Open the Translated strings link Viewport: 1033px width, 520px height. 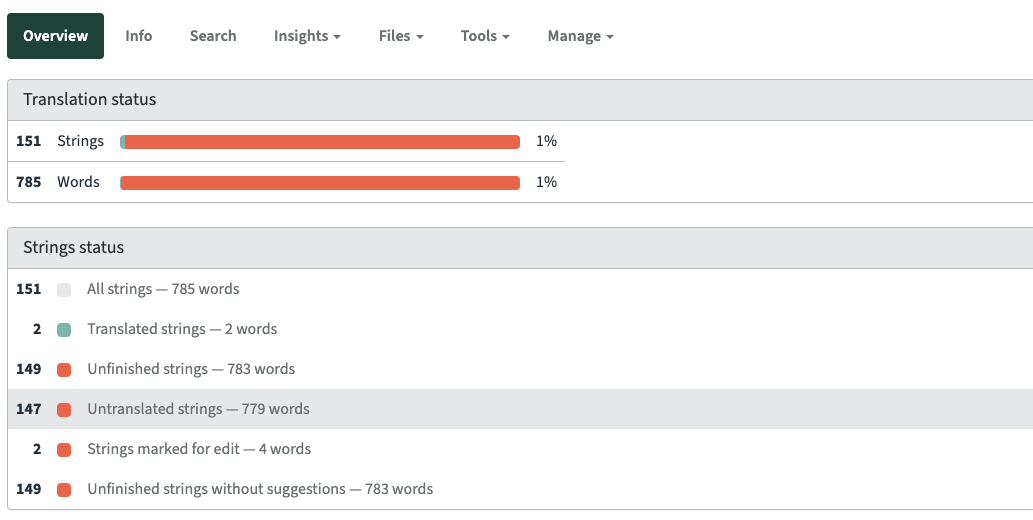(182, 329)
